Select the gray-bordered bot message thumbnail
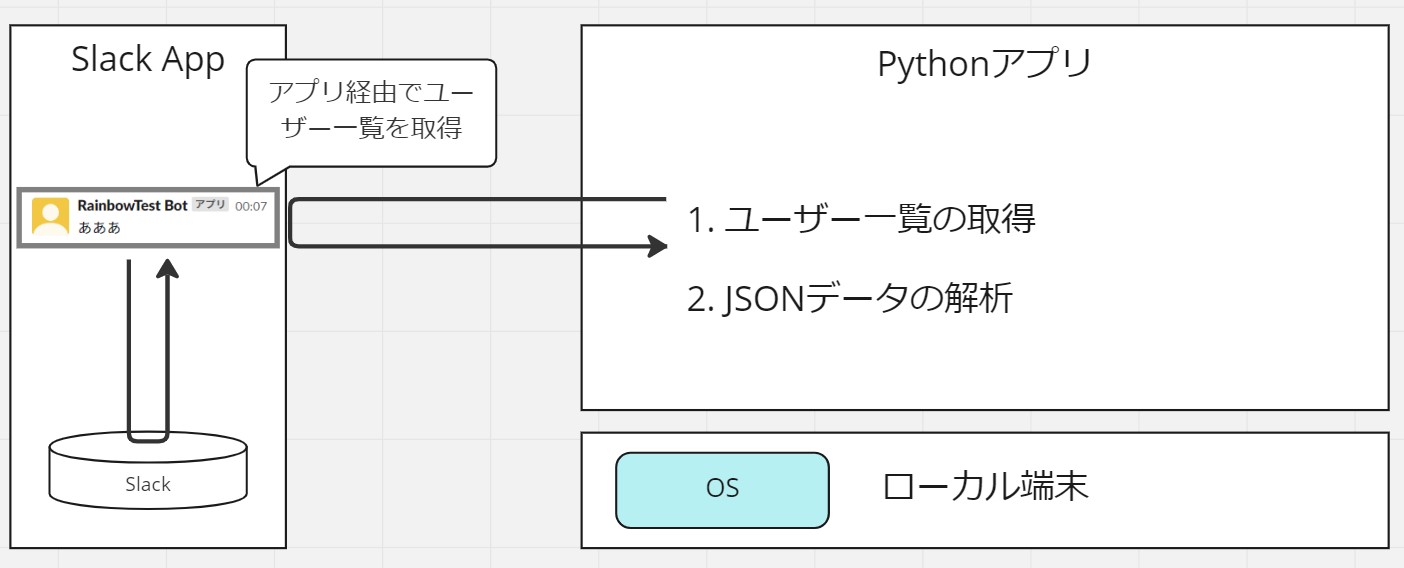 point(148,216)
